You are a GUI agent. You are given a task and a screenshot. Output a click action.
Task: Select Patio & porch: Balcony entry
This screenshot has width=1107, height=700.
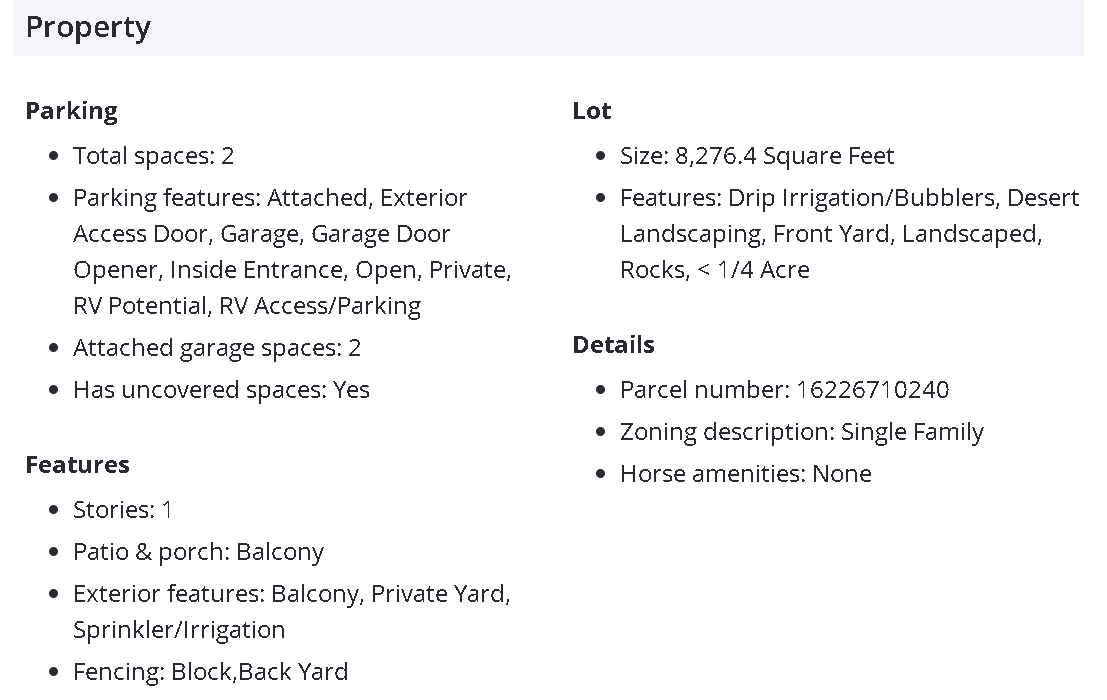point(198,551)
